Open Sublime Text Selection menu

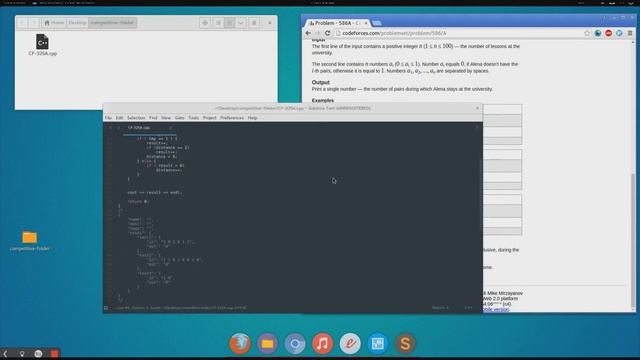(x=136, y=118)
